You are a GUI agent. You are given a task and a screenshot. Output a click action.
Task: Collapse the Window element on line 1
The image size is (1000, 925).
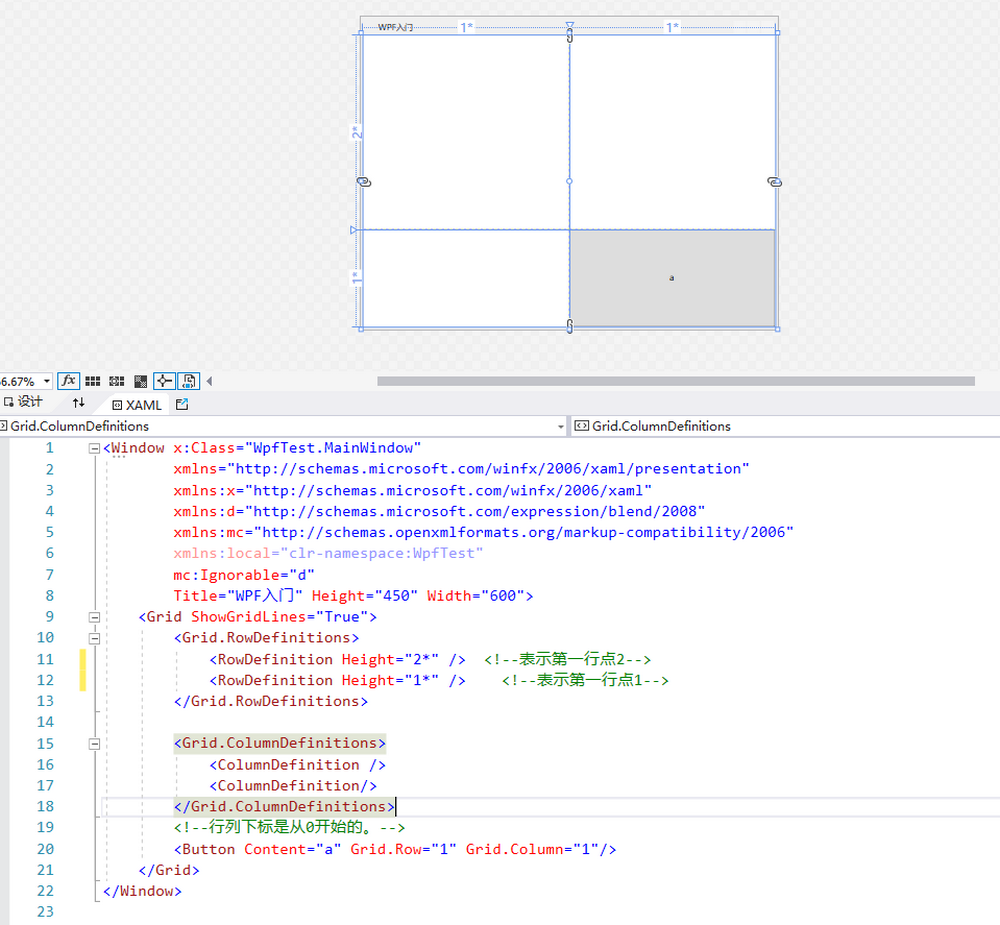pos(94,448)
